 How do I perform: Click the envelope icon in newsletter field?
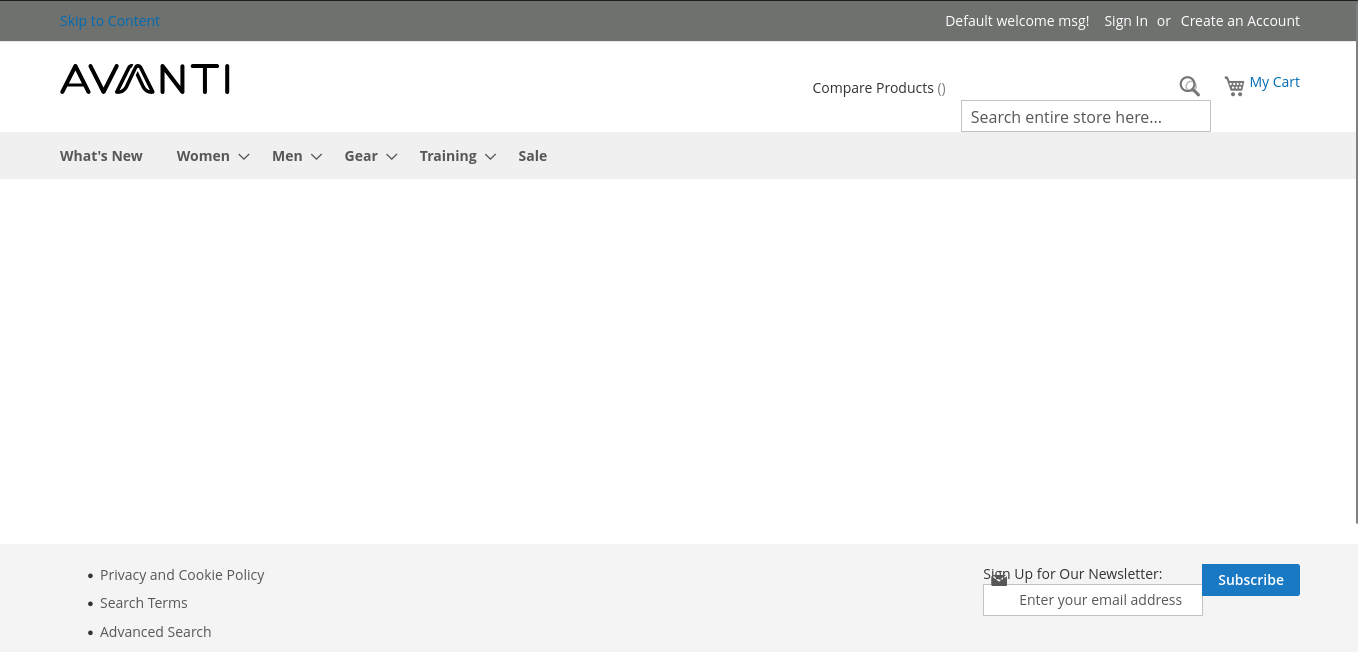tap(999, 580)
